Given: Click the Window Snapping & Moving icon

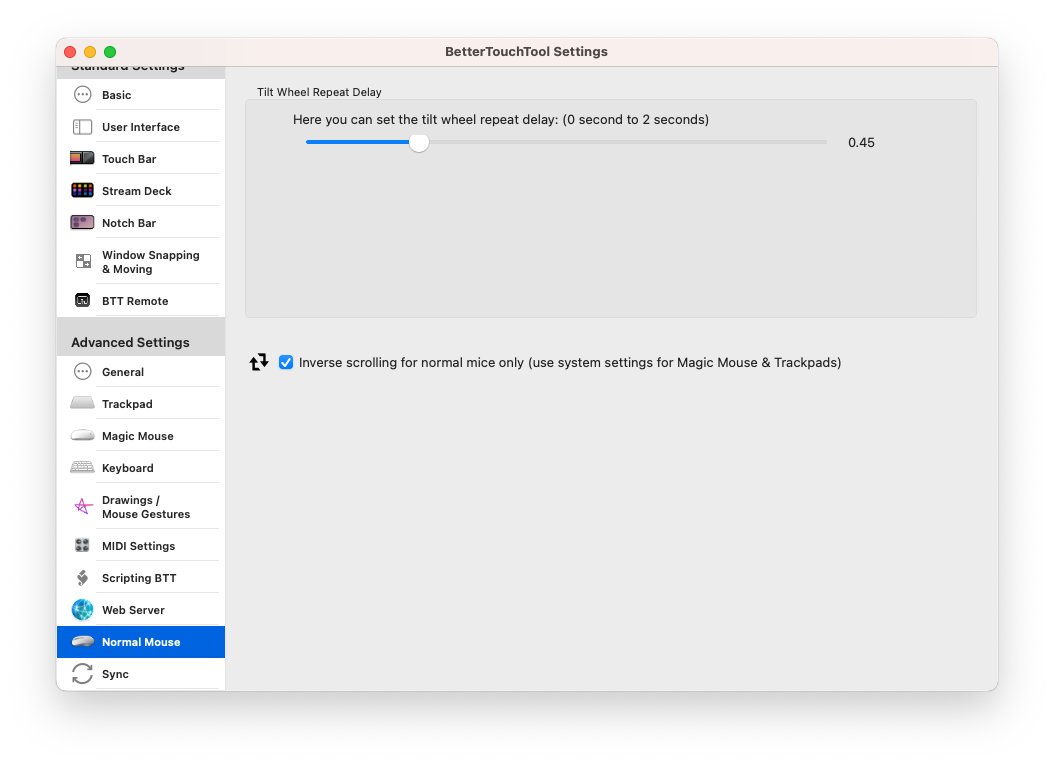Looking at the screenshot, I should tap(83, 261).
